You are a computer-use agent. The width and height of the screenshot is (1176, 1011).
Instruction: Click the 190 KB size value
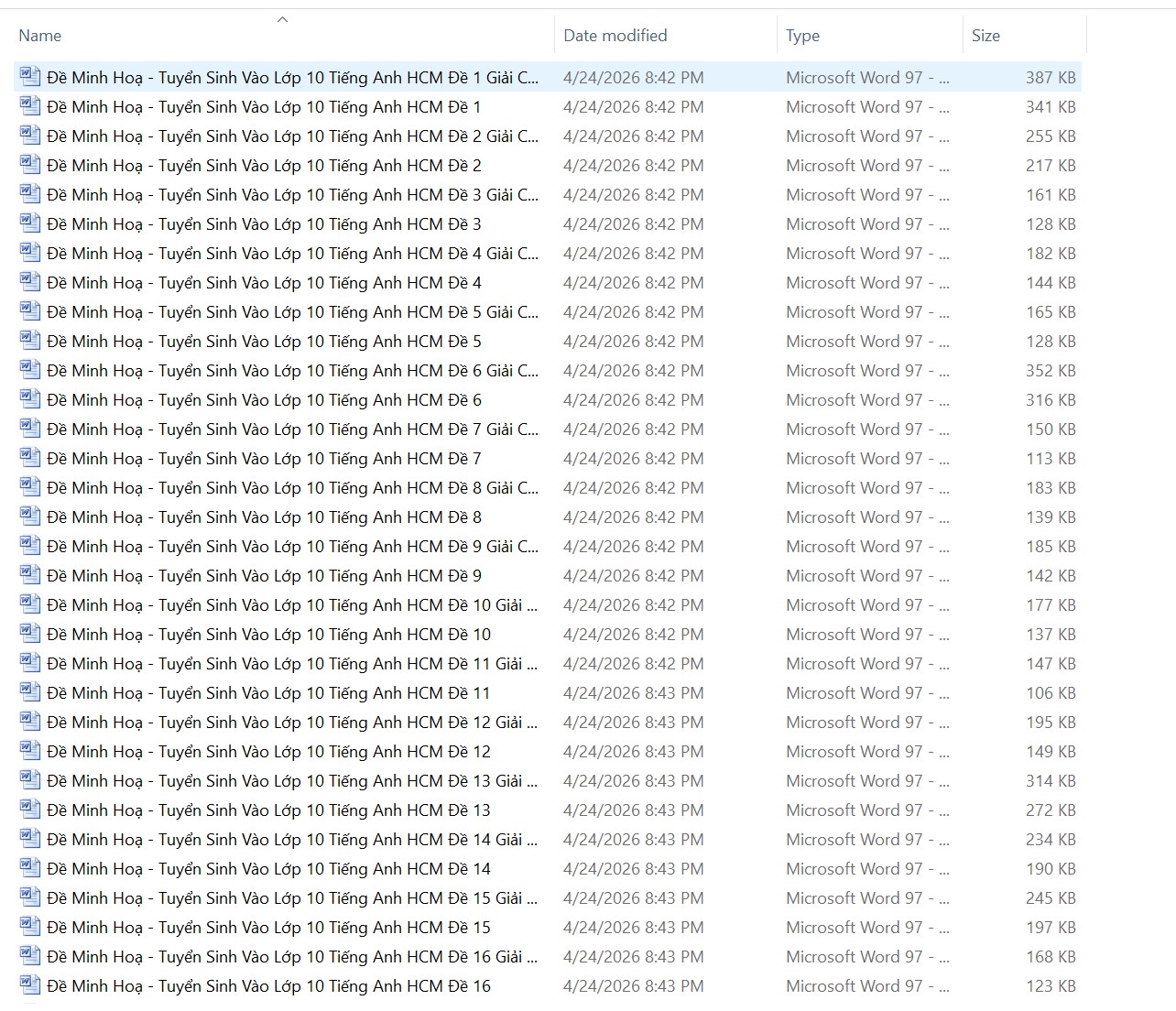tap(1051, 869)
